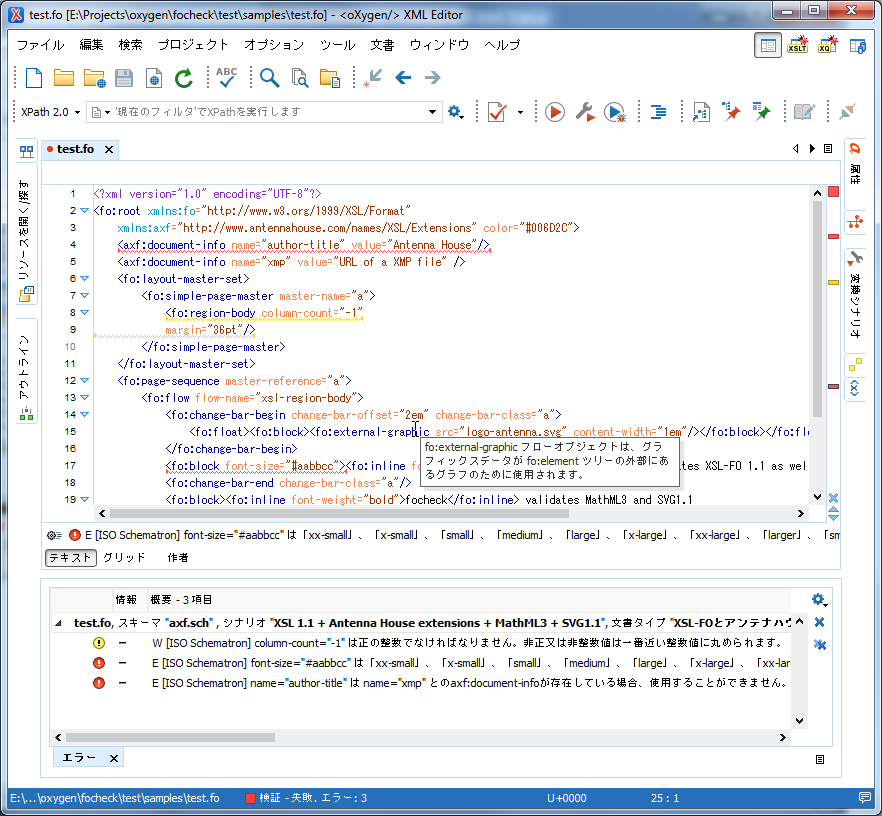This screenshot has height=816, width=882.
Task: Expand XPath expression history dropdown
Action: (432, 112)
